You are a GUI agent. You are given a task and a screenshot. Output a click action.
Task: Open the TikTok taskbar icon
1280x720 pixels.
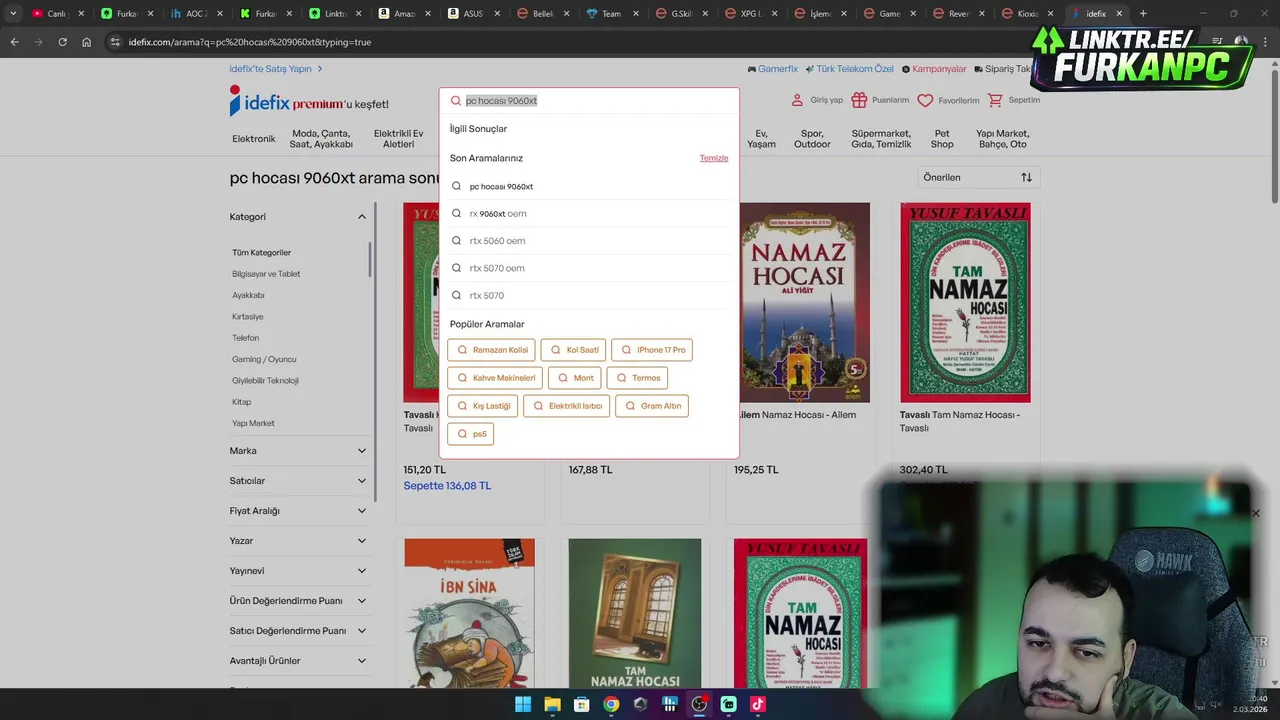tap(758, 704)
